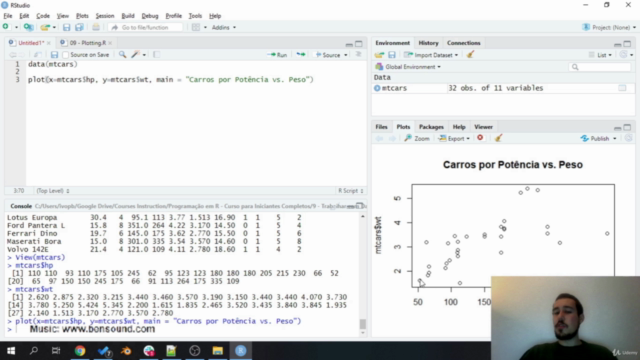Screen dimensions: 640x360
Task: Go to the next plot arrow
Action: [392, 138]
